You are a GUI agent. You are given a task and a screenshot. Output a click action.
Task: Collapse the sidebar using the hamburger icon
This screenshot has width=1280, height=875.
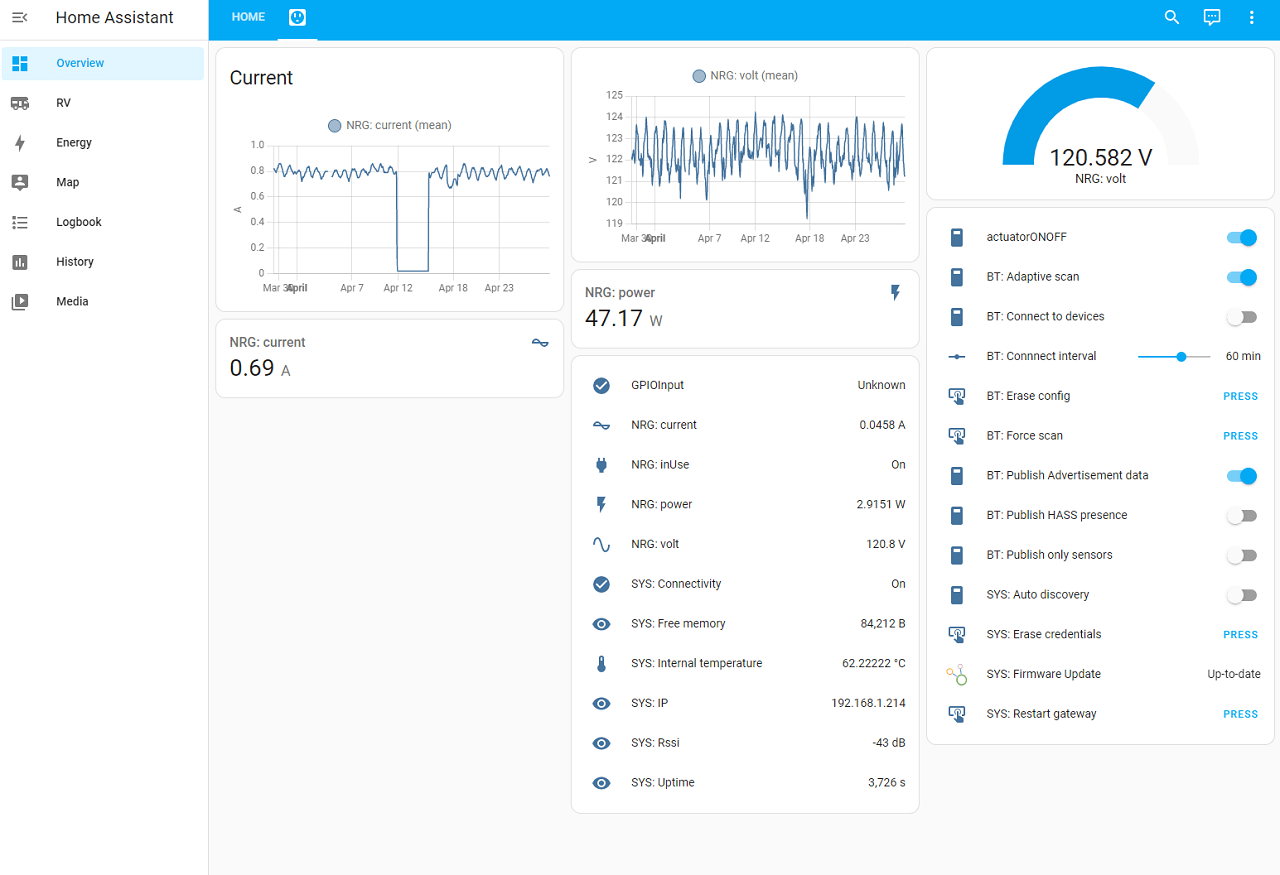(20, 18)
